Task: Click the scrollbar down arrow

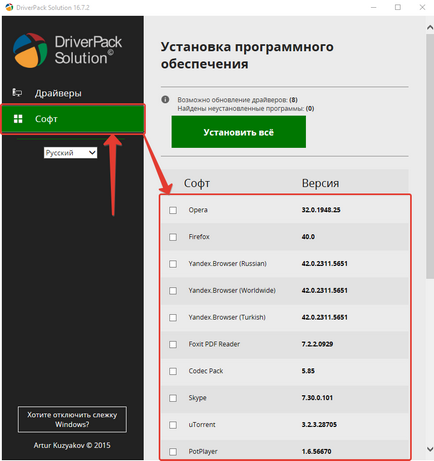Action: coord(430,449)
